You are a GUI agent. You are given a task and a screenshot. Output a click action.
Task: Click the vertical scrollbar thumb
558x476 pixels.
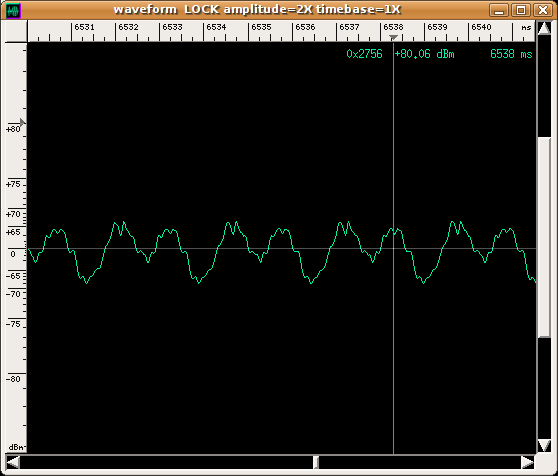[544, 237]
